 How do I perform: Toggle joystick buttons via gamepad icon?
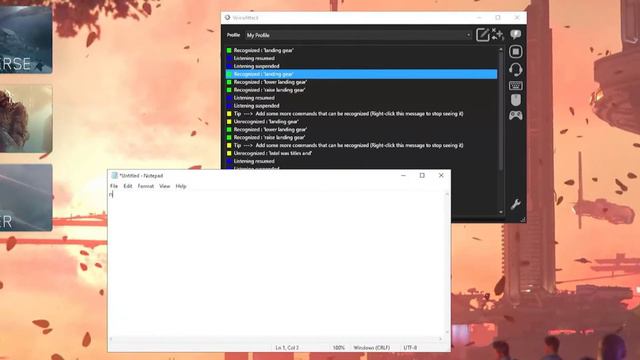pos(516,116)
